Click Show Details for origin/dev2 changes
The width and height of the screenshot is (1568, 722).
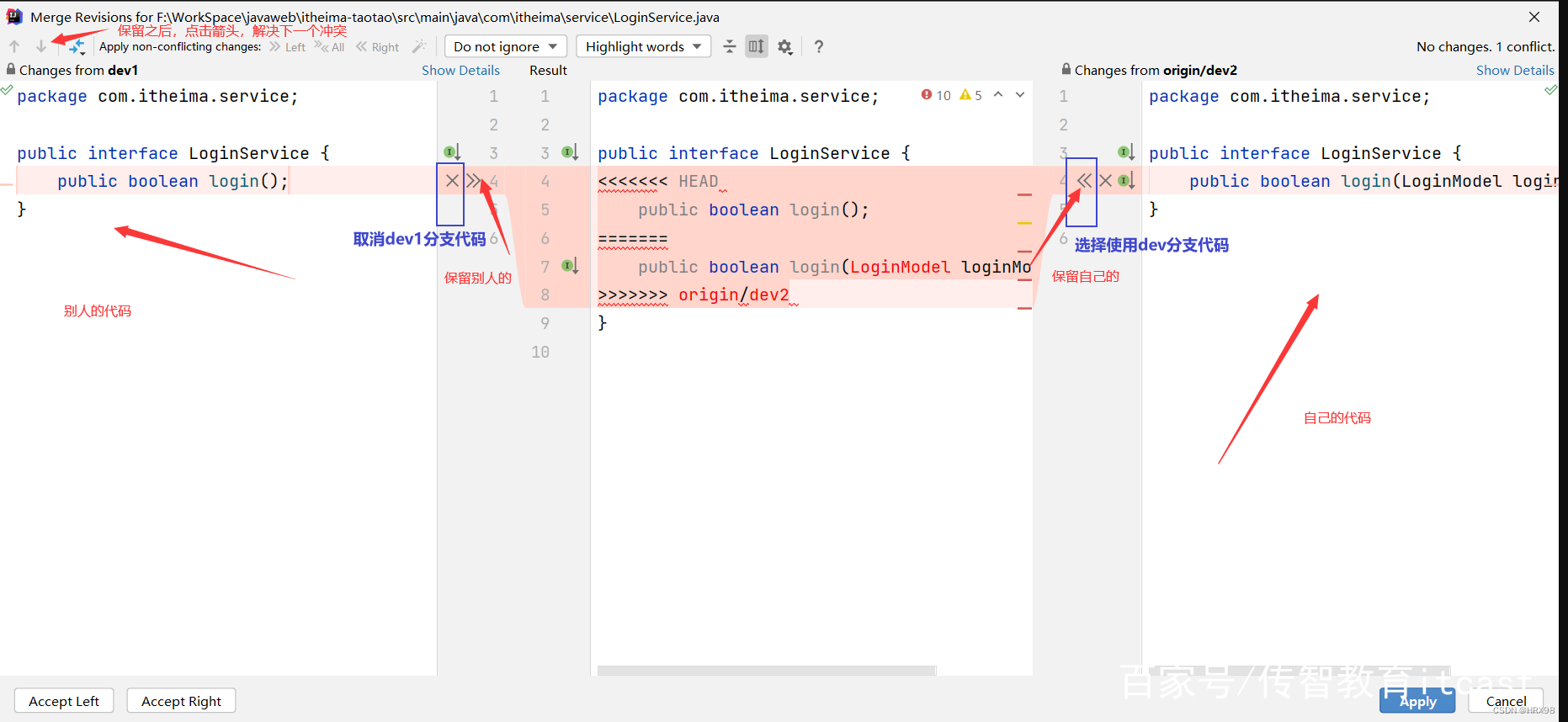pyautogui.click(x=1515, y=70)
